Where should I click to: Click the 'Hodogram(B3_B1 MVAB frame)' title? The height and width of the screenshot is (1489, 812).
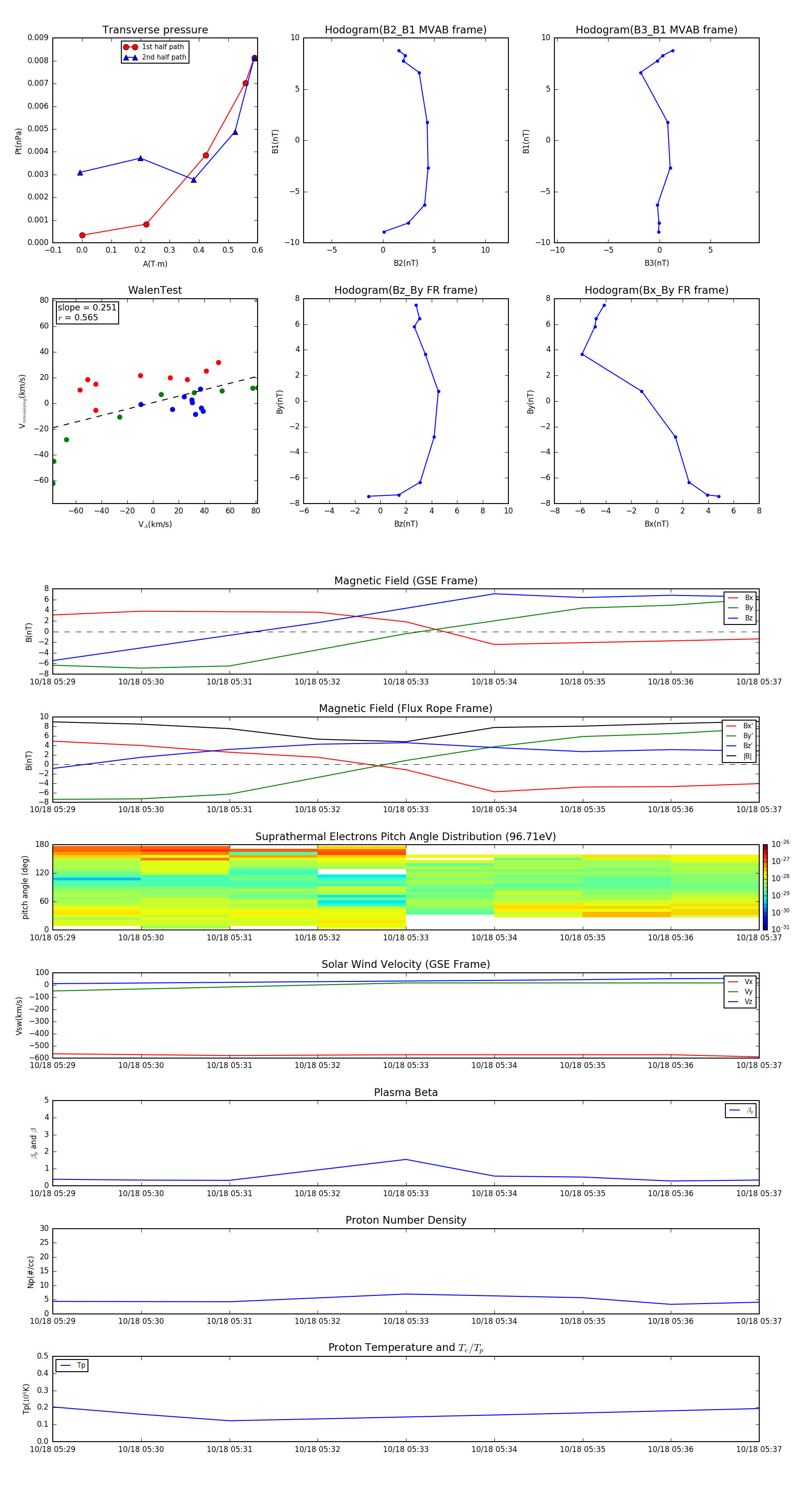(656, 29)
